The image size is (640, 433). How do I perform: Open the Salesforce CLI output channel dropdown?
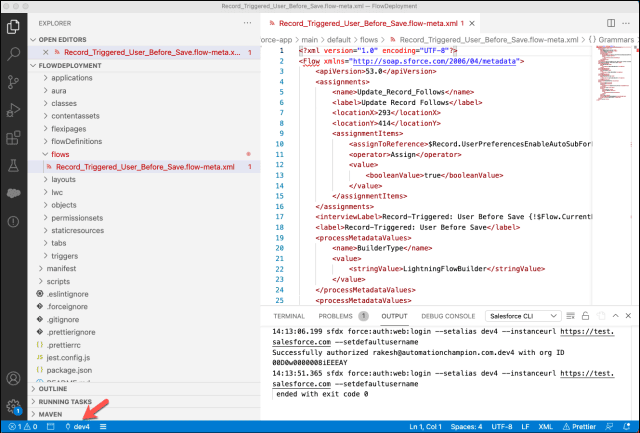(522, 316)
